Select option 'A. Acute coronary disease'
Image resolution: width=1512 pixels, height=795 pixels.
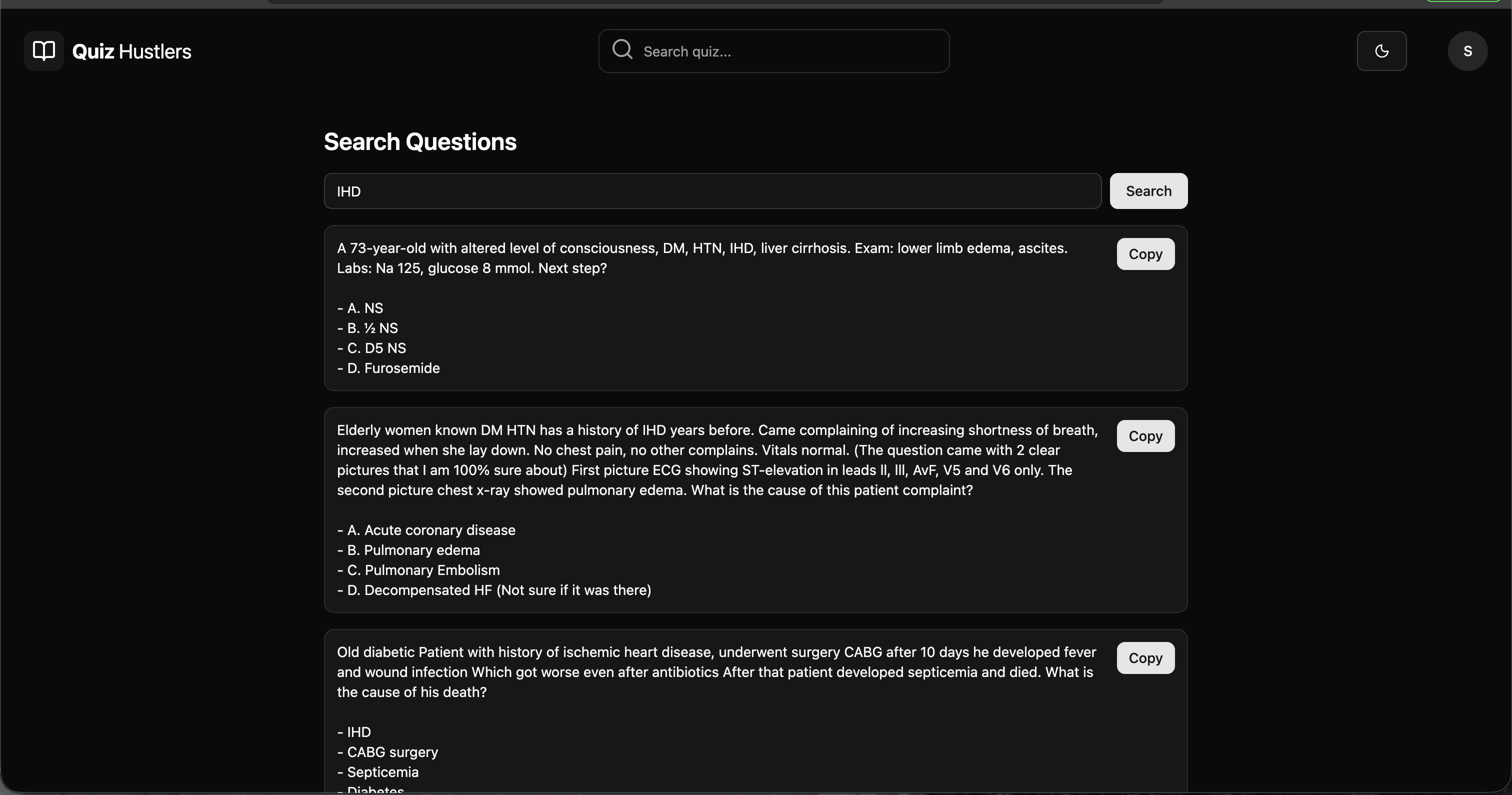pyautogui.click(x=426, y=530)
